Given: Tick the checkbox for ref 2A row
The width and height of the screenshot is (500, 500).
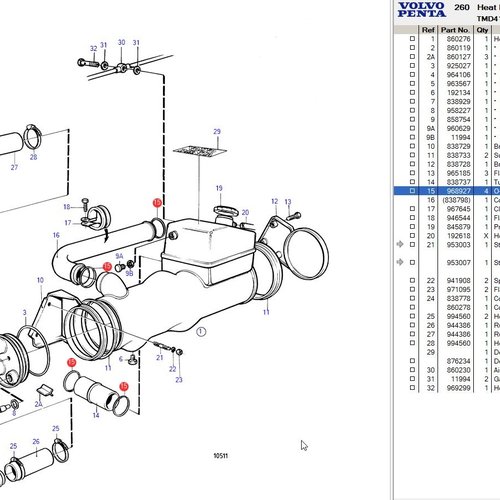Looking at the screenshot, I should [x=412, y=57].
